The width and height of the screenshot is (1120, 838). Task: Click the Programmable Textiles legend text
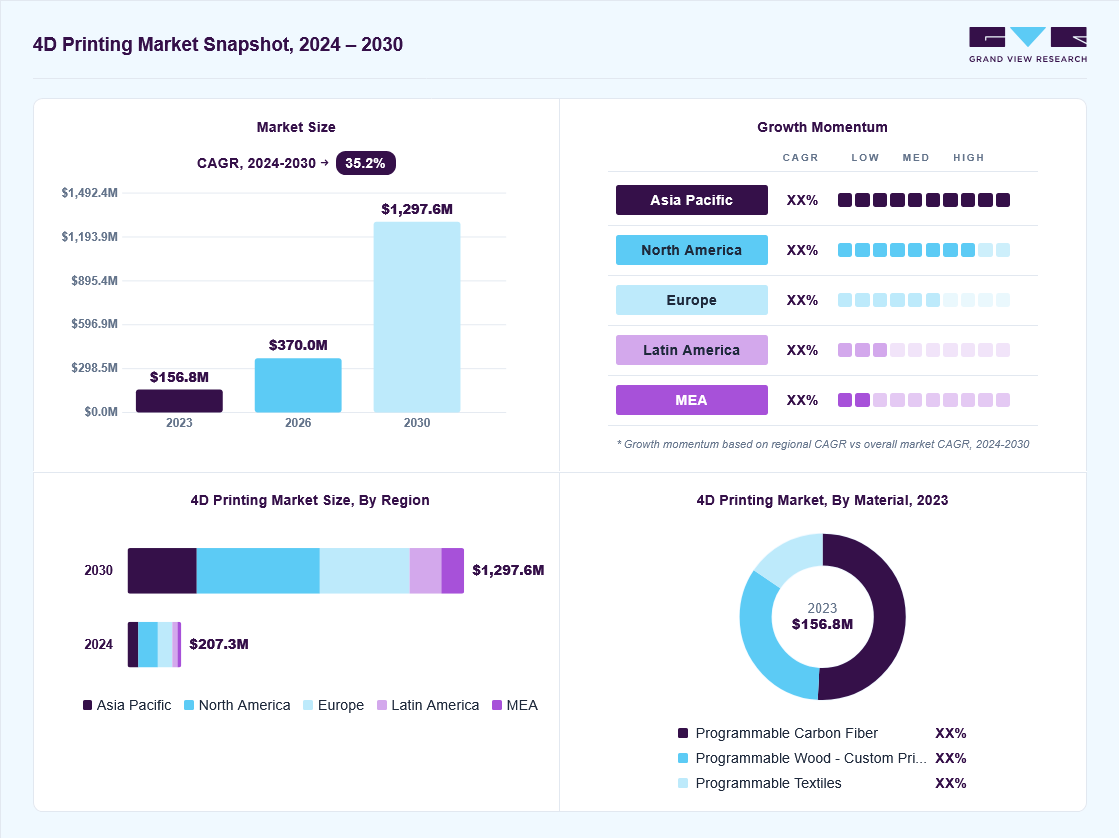769,783
